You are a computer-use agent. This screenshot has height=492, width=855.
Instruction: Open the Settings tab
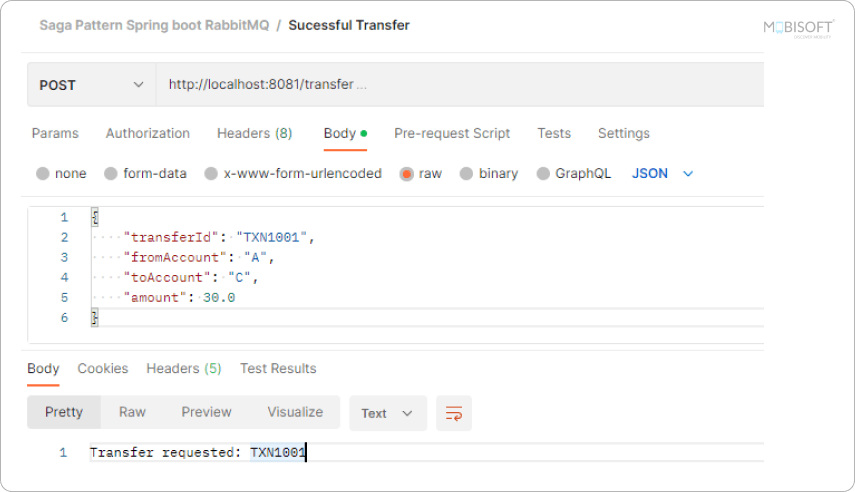[x=624, y=134]
